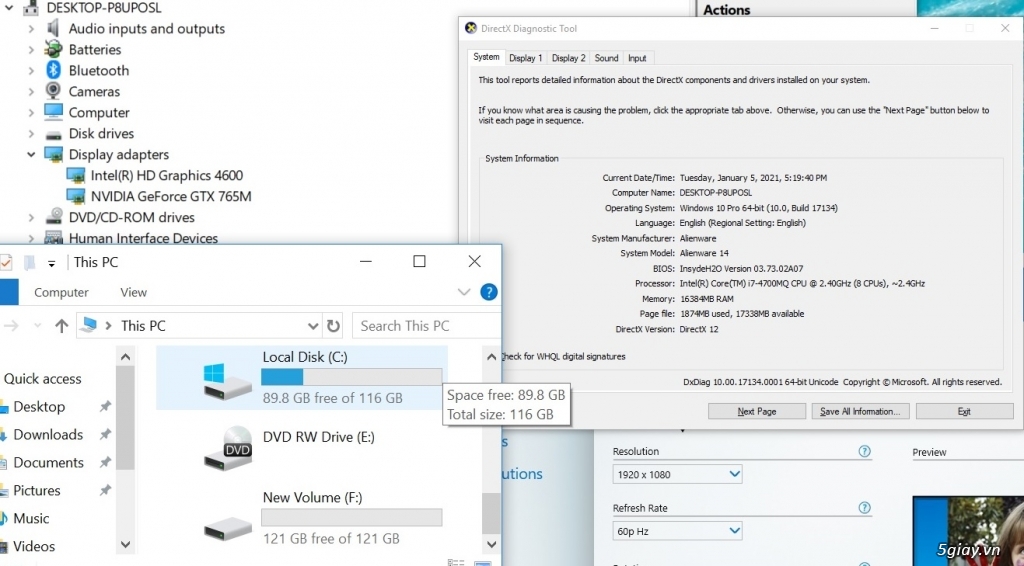Open the address bar history dropdown arrow
This screenshot has width=1024, height=566.
313,326
